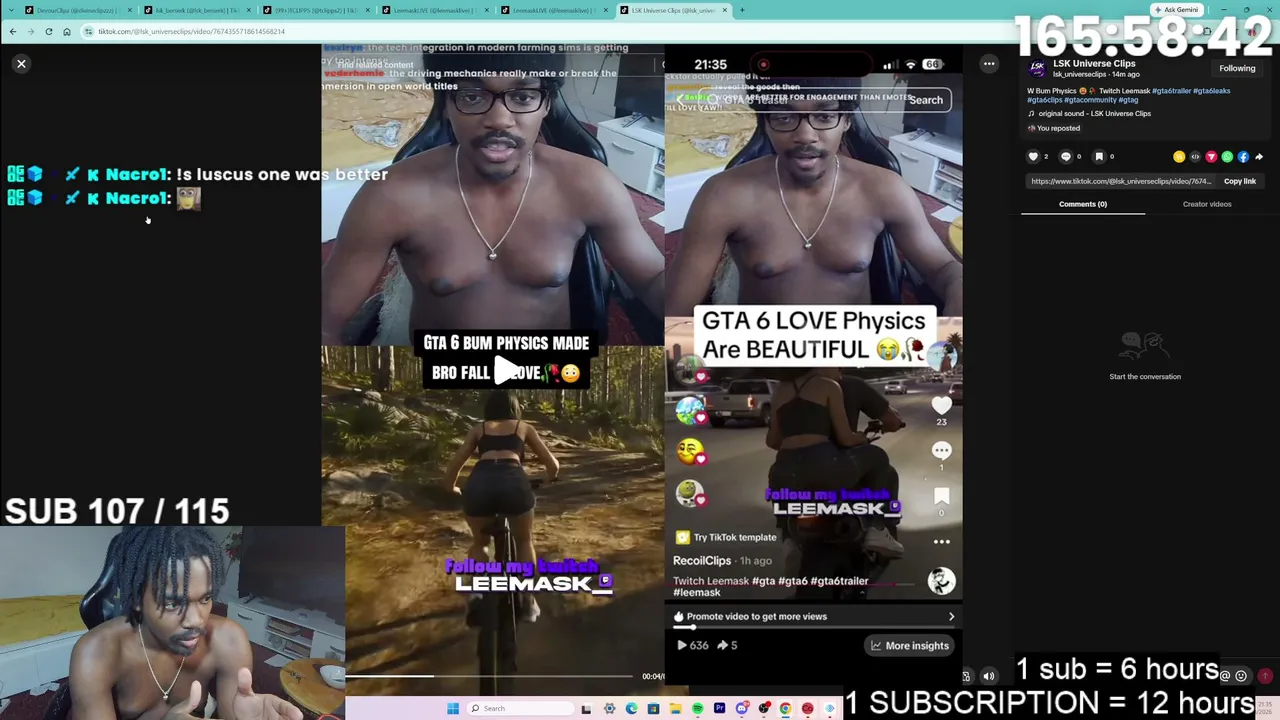Switch to DevourClipz browser tab
1280x720 pixels.
pos(80,10)
